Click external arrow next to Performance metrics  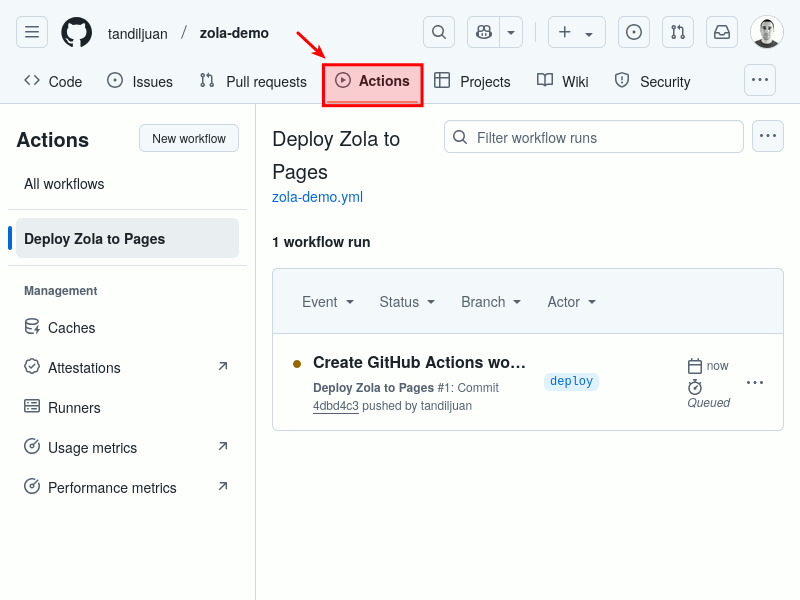(223, 486)
